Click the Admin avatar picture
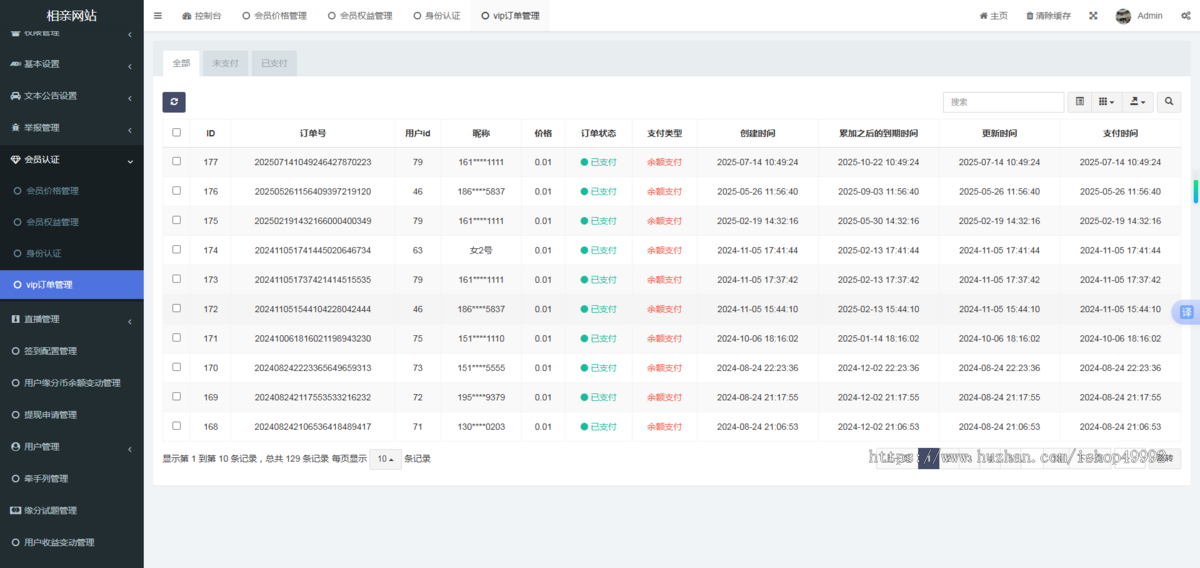Screen dimensions: 1200x568 pyautogui.click(x=1123, y=16)
